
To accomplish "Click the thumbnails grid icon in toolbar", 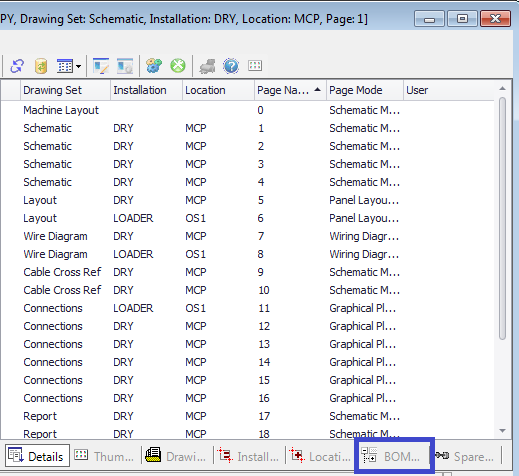I will (255, 65).
